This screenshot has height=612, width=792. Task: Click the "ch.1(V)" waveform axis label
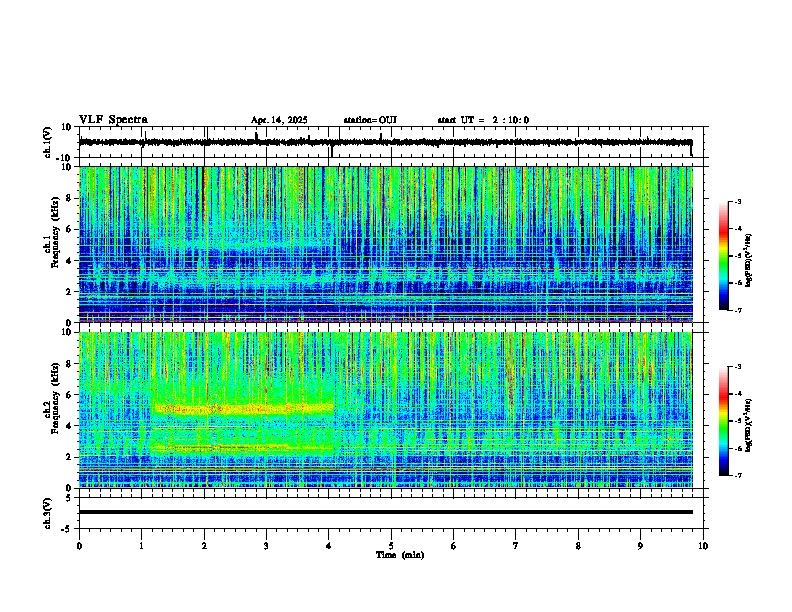pyautogui.click(x=48, y=142)
